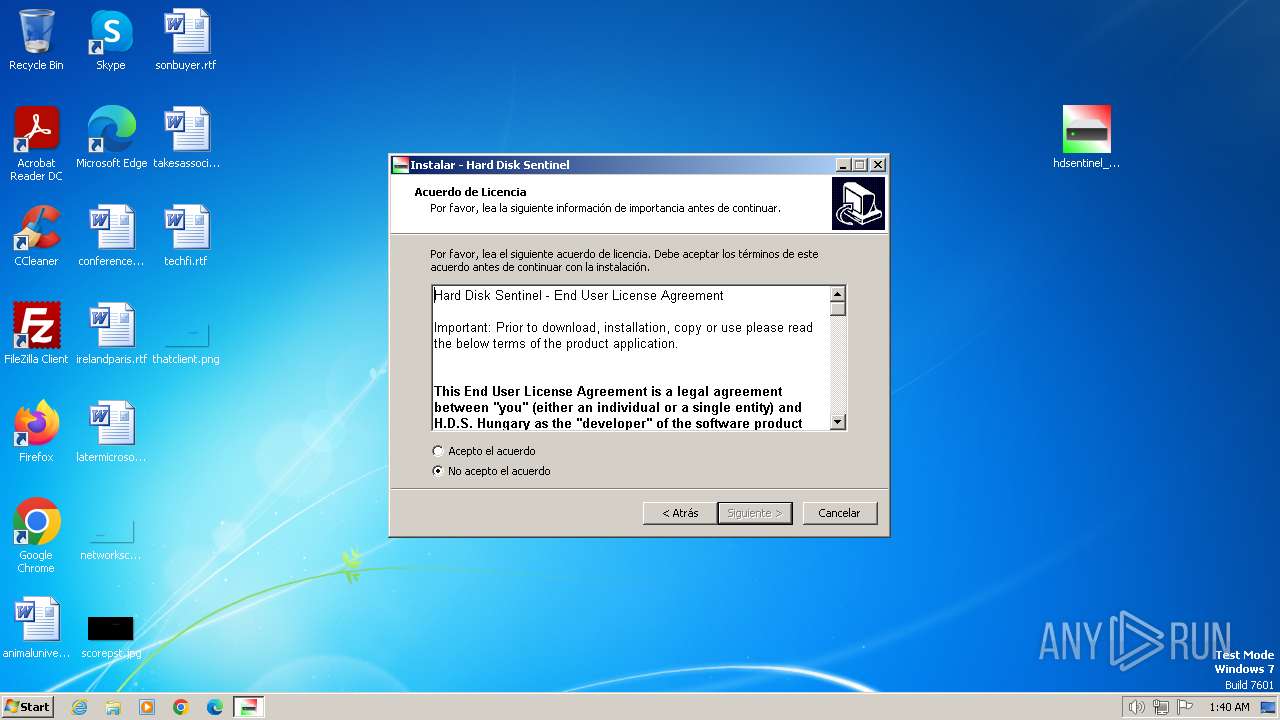Viewport: 1280px width, 720px height.
Task: Click the installer title bar system icon
Action: click(400, 165)
